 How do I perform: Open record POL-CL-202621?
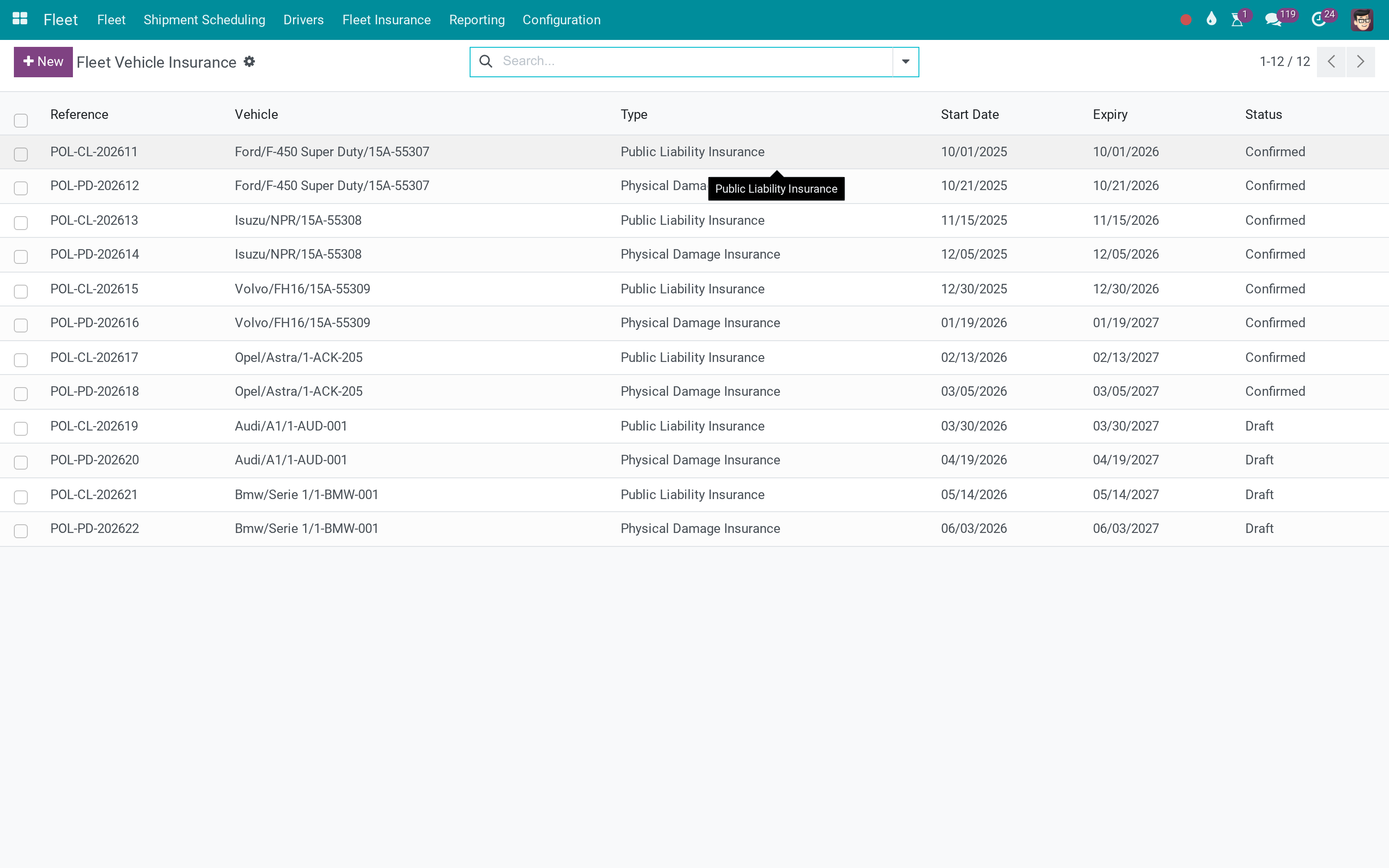[94, 495]
